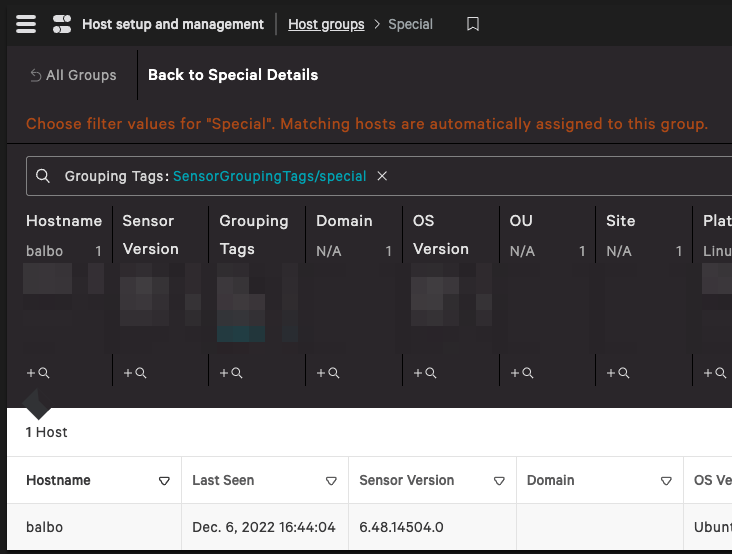Open Domain column sort dropdown
Viewport: 732px width, 554px height.
(x=666, y=481)
